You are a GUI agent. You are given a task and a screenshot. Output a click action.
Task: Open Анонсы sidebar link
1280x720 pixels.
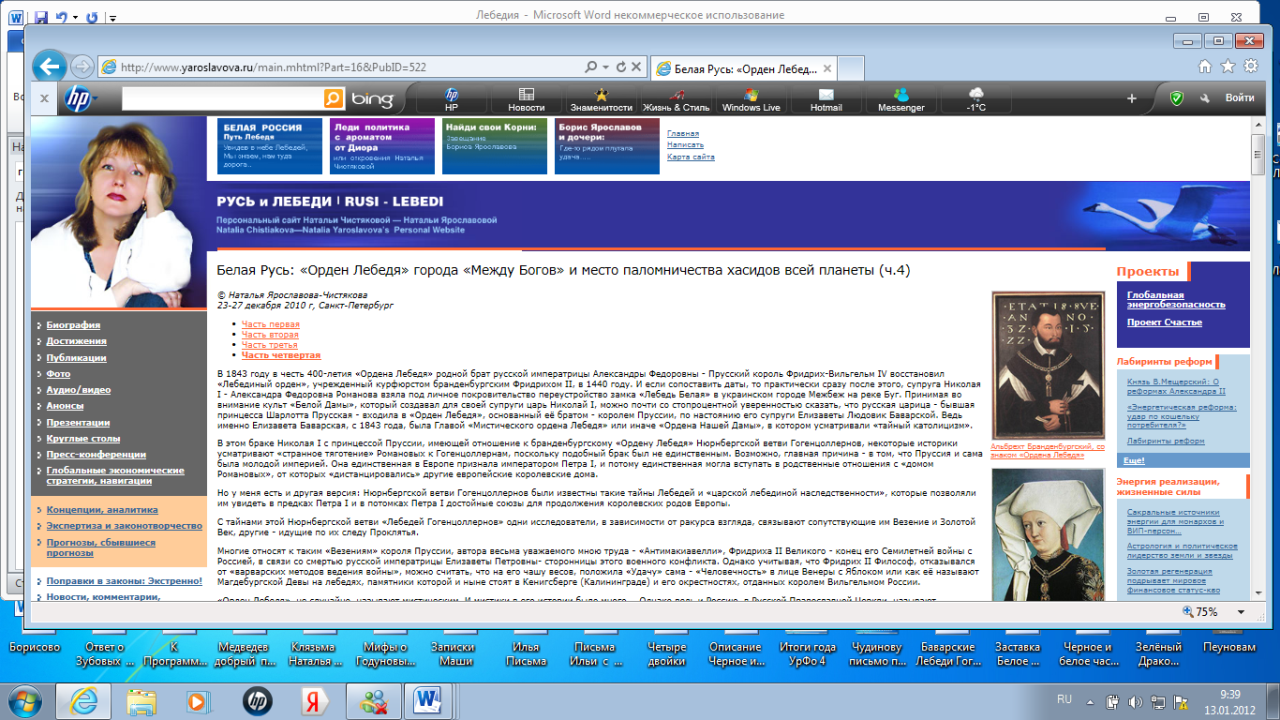pos(65,406)
